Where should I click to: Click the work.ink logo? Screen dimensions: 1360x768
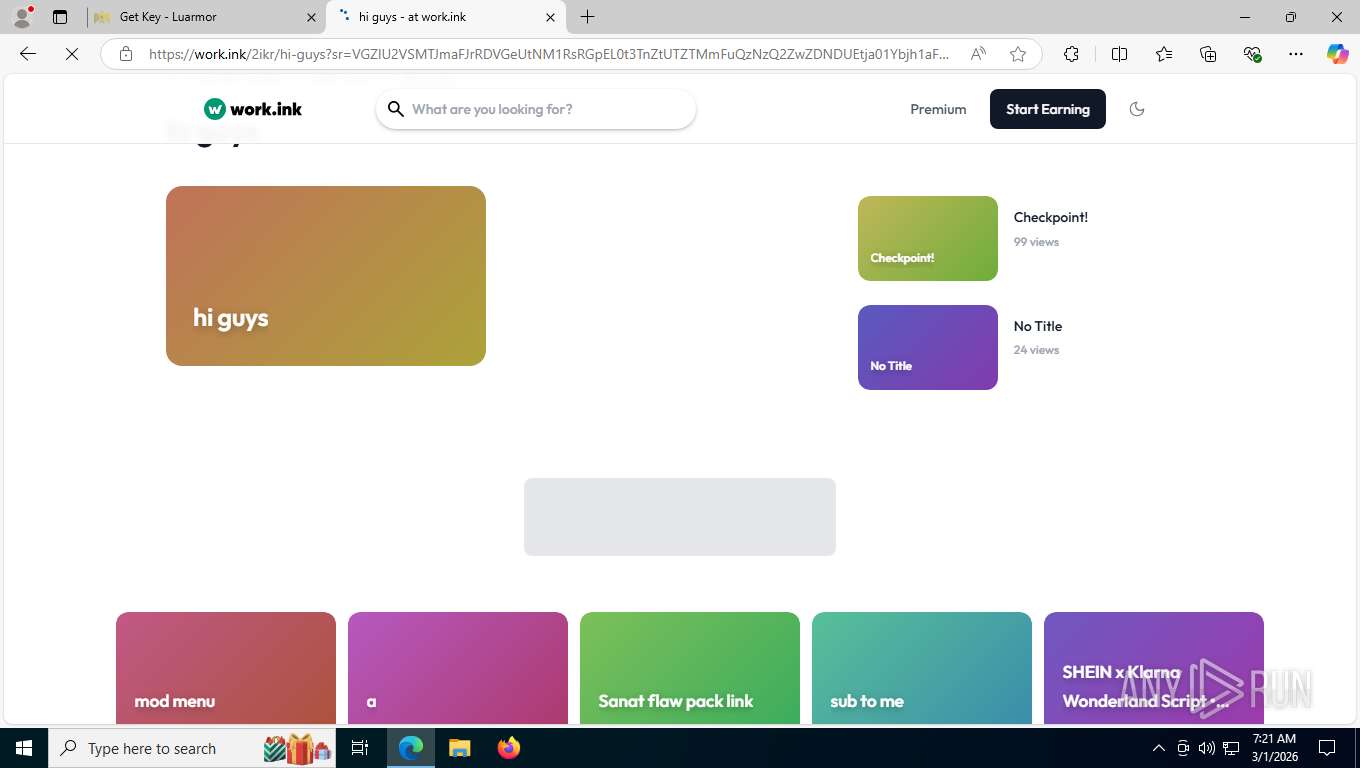[x=253, y=109]
